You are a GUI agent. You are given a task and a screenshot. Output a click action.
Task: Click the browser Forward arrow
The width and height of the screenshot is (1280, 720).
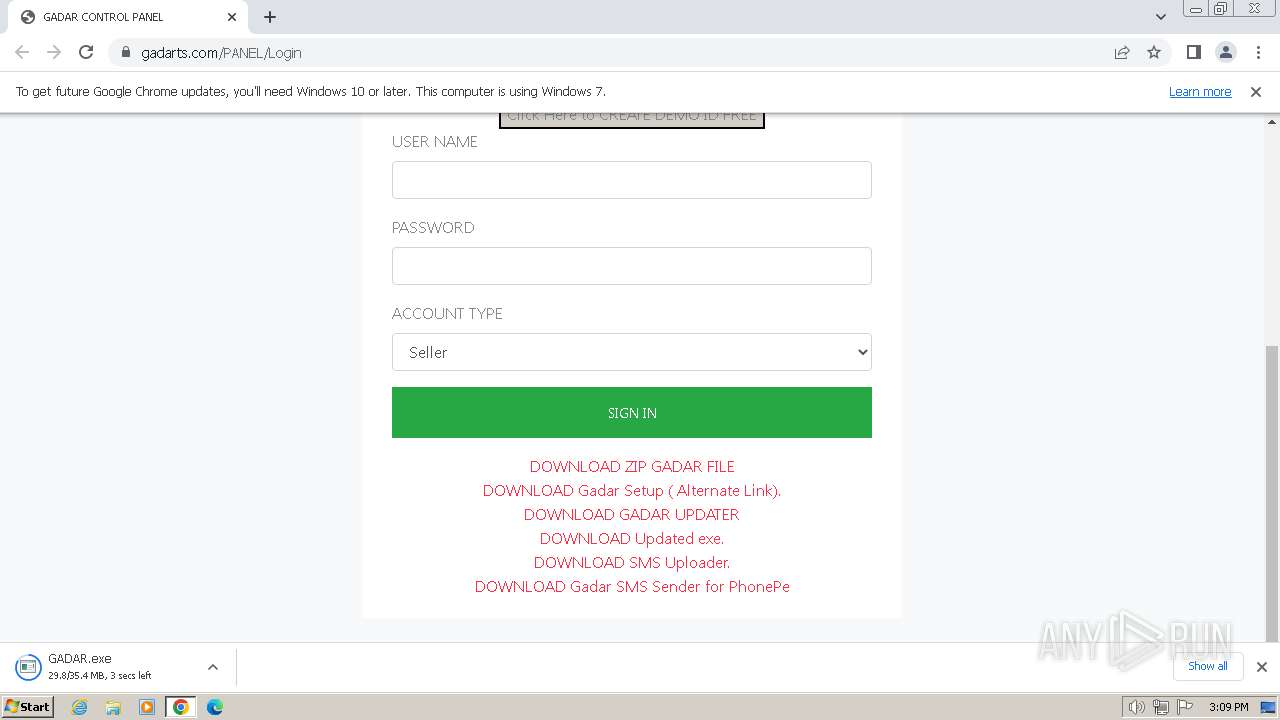(54, 52)
